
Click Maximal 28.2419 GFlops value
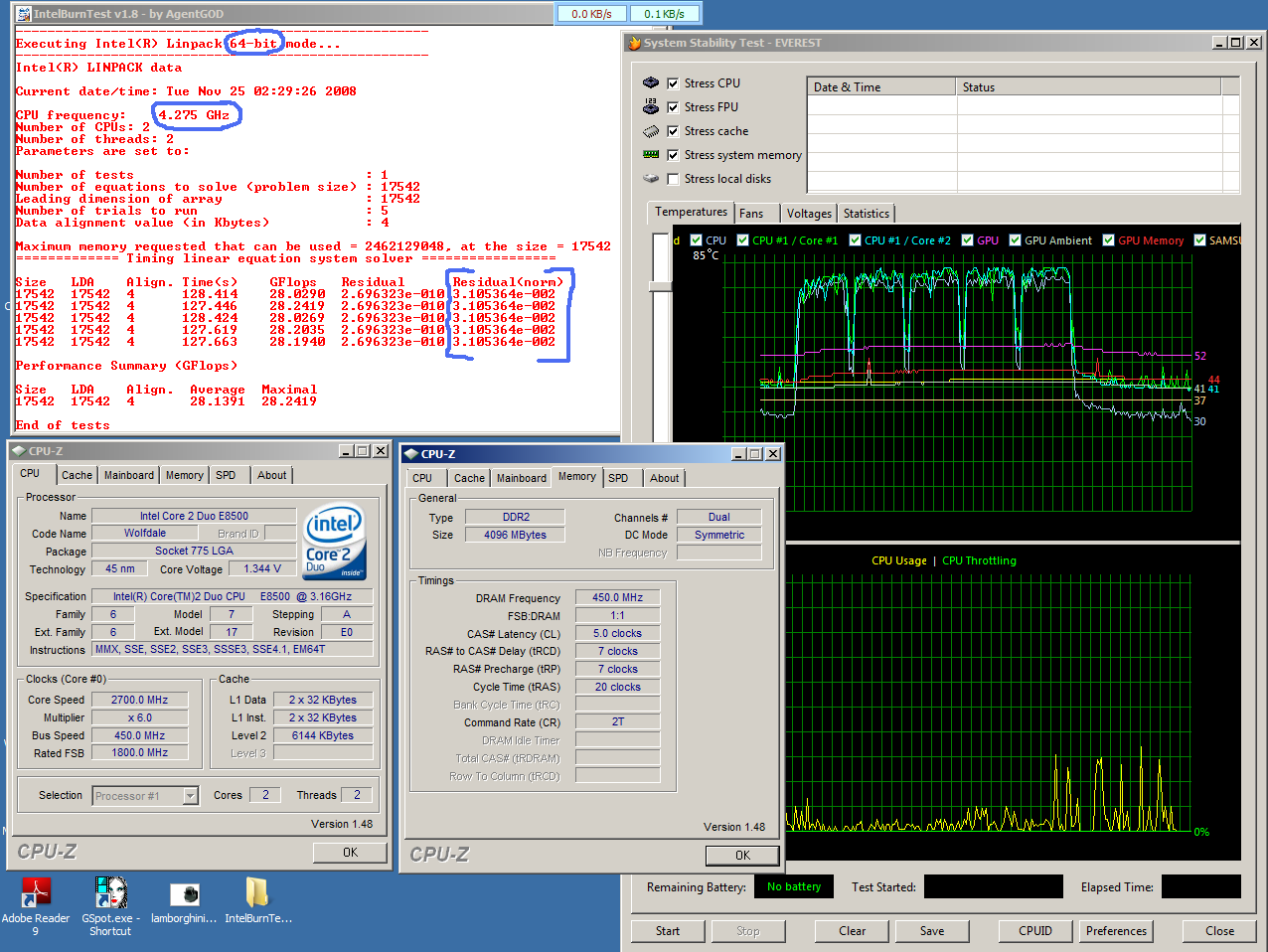(x=289, y=401)
